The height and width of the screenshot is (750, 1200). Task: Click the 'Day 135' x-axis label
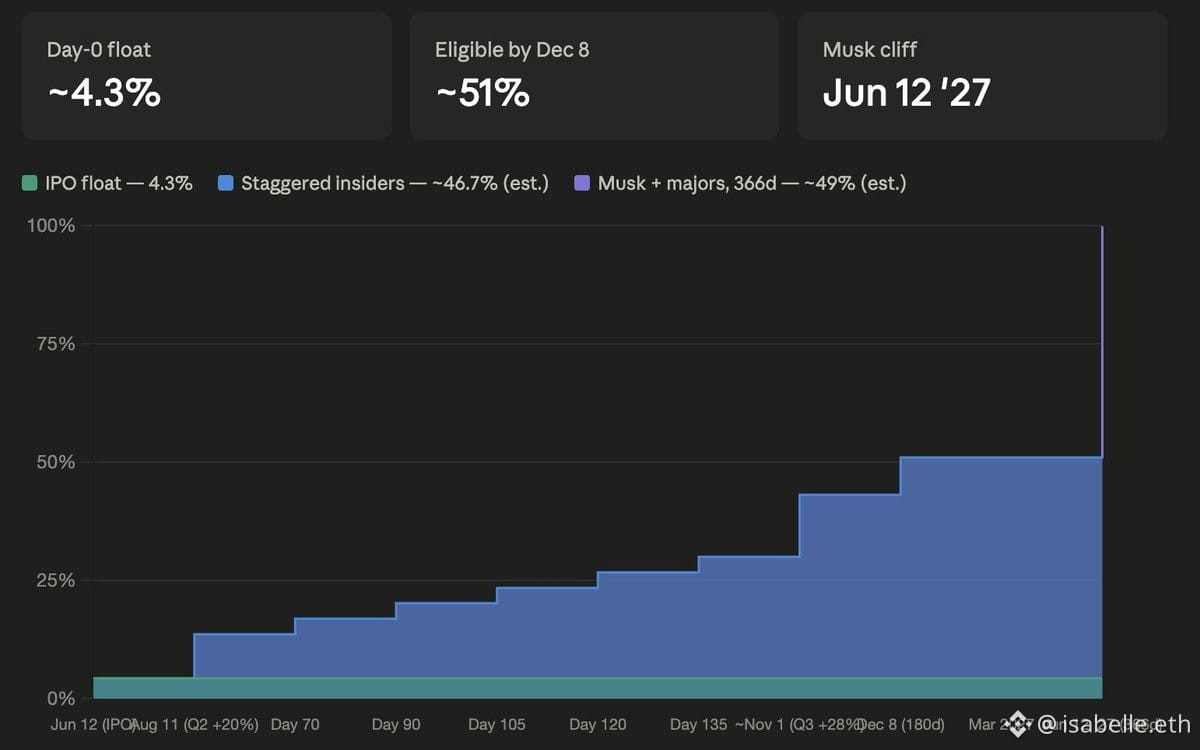tap(699, 724)
